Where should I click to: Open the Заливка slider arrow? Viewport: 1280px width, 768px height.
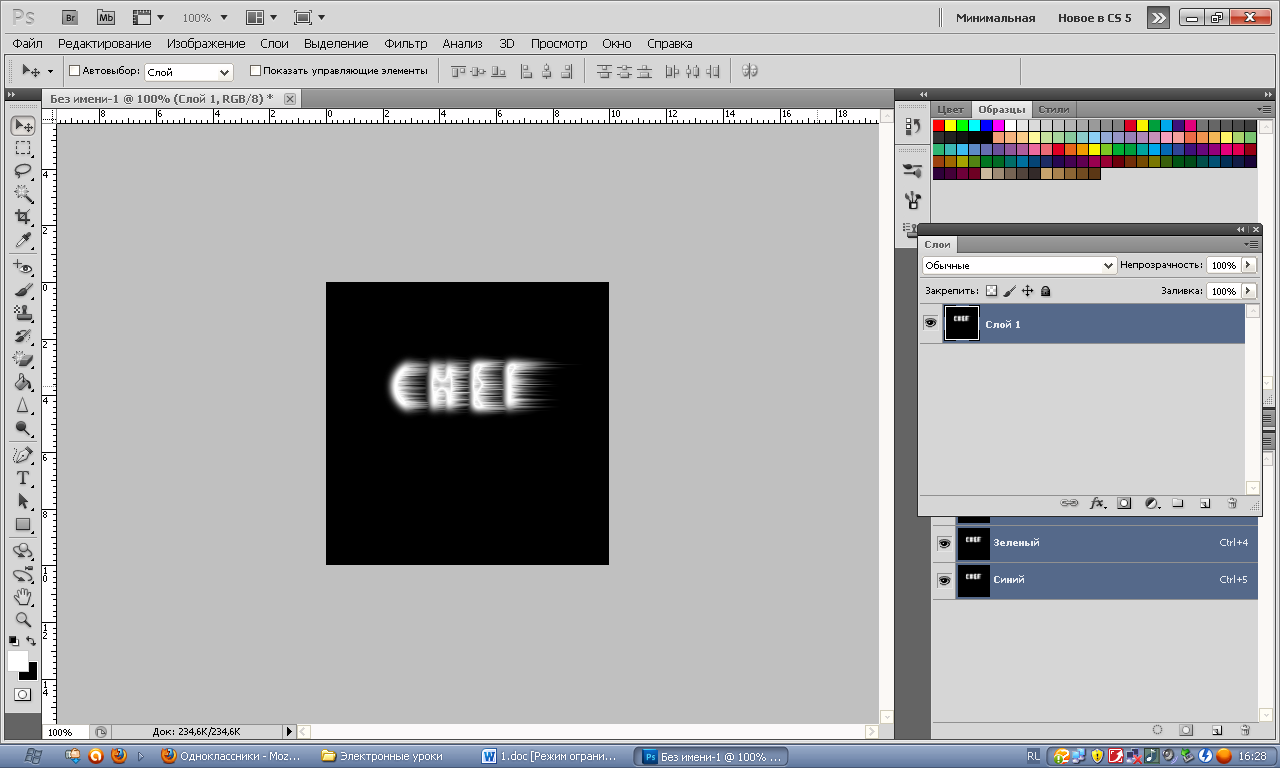1248,291
